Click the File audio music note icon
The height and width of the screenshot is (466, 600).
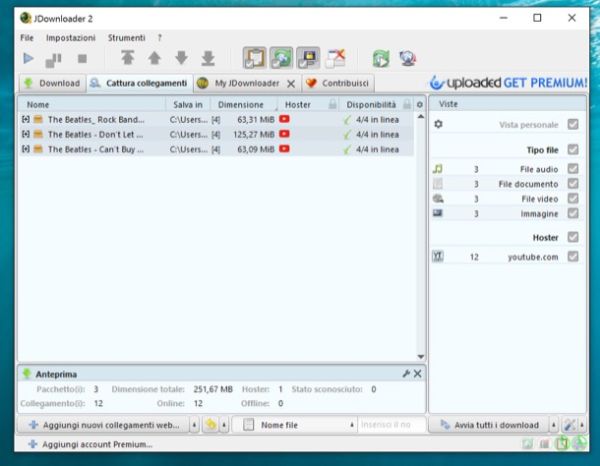(x=438, y=169)
